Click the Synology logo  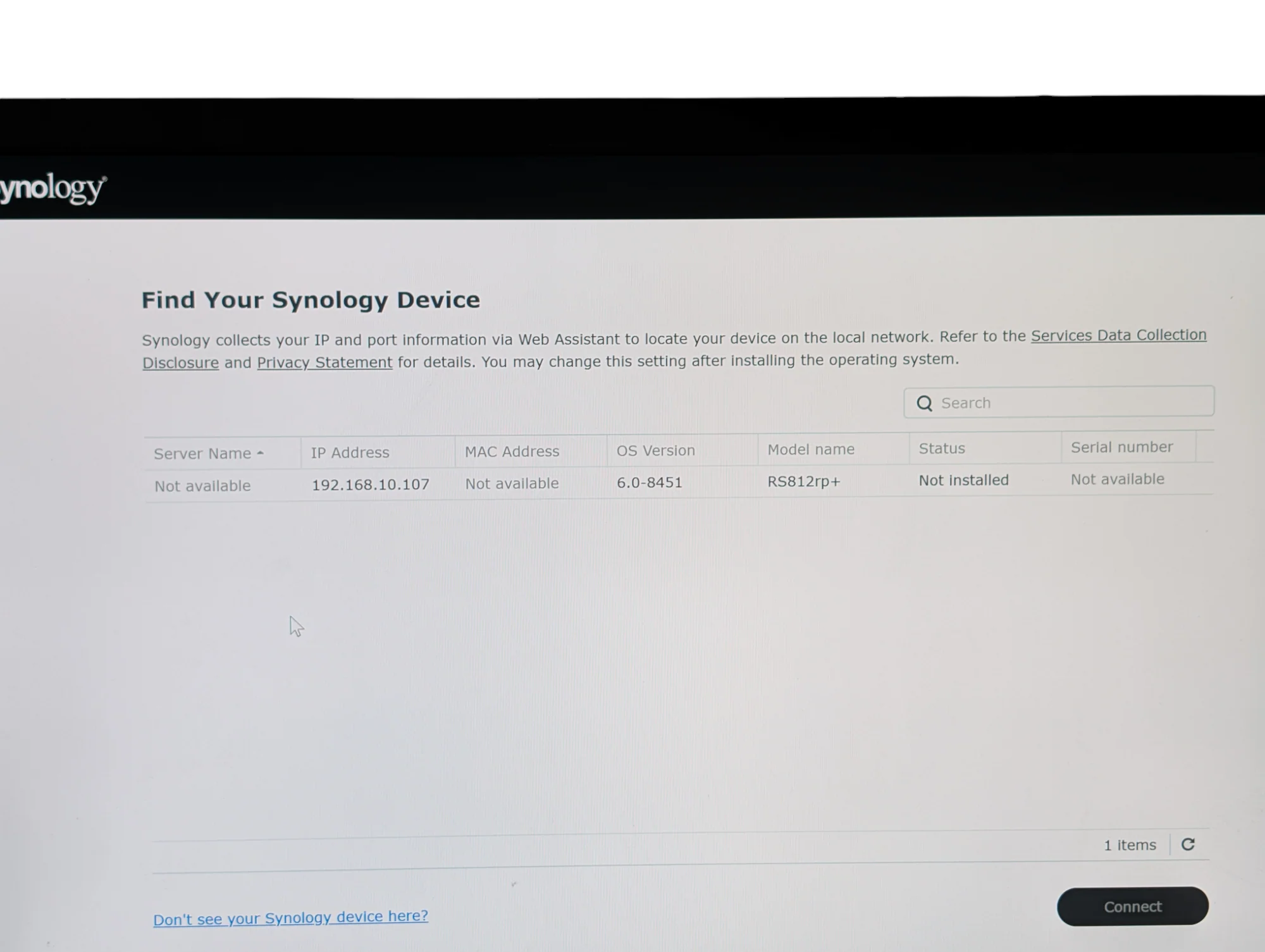click(x=53, y=189)
